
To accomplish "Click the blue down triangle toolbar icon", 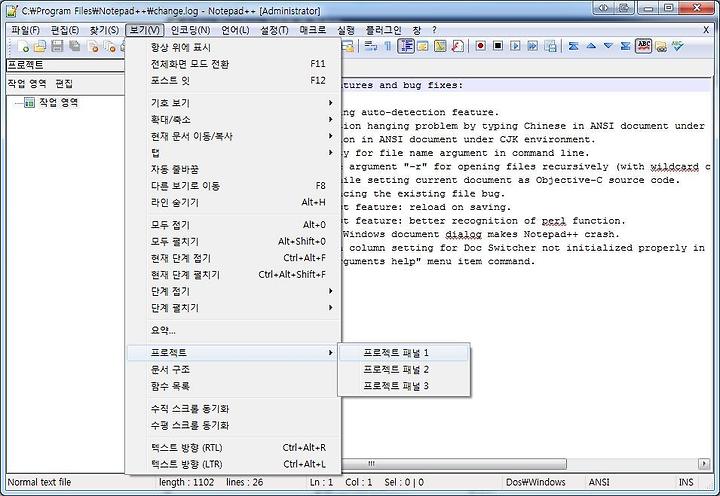I will 608,46.
